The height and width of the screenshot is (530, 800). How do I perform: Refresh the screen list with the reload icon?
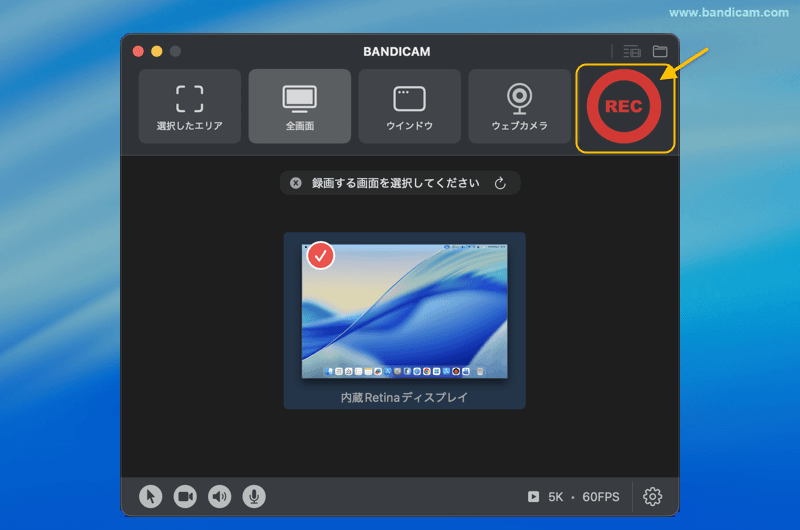point(500,183)
